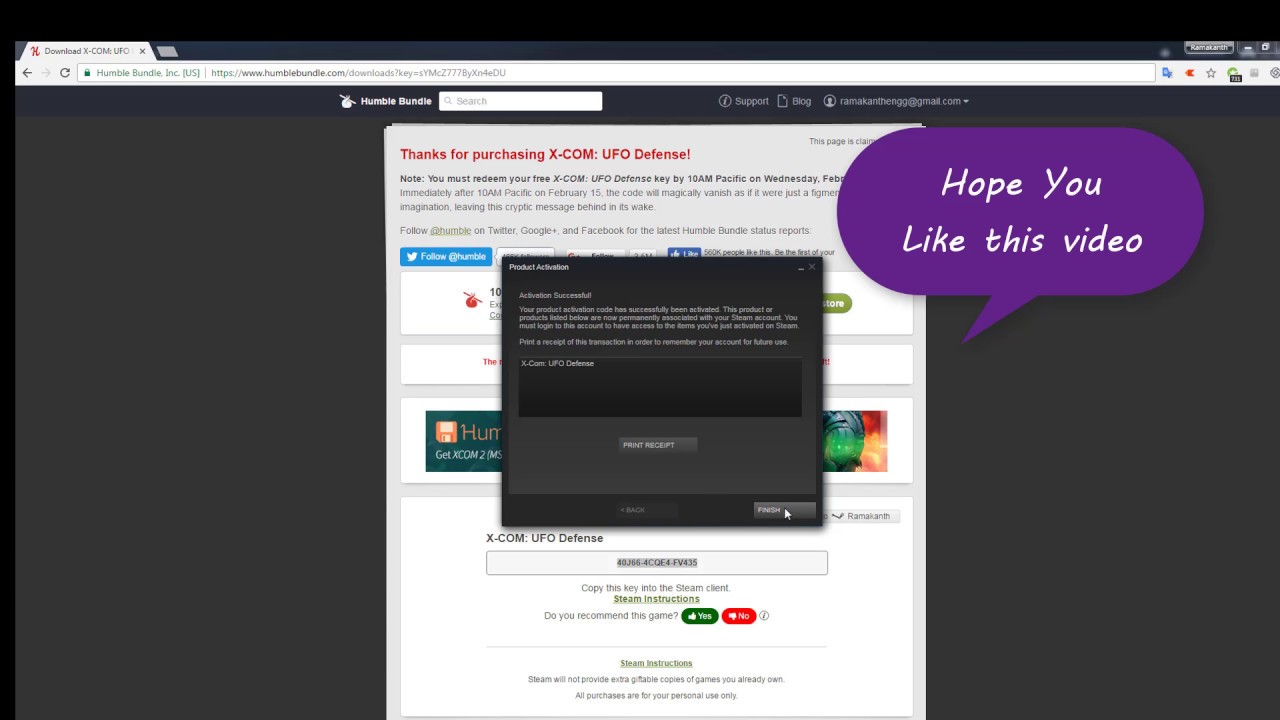The width and height of the screenshot is (1280, 720).
Task: Bookmark this page with the star icon
Action: tap(1211, 73)
